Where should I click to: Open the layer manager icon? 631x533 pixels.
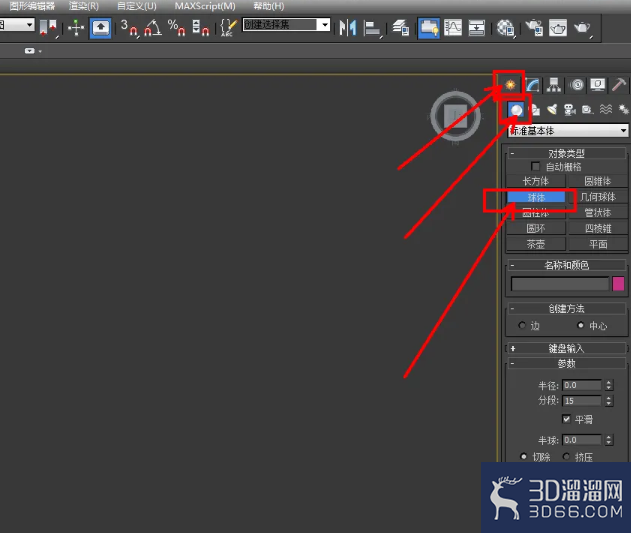(400, 28)
